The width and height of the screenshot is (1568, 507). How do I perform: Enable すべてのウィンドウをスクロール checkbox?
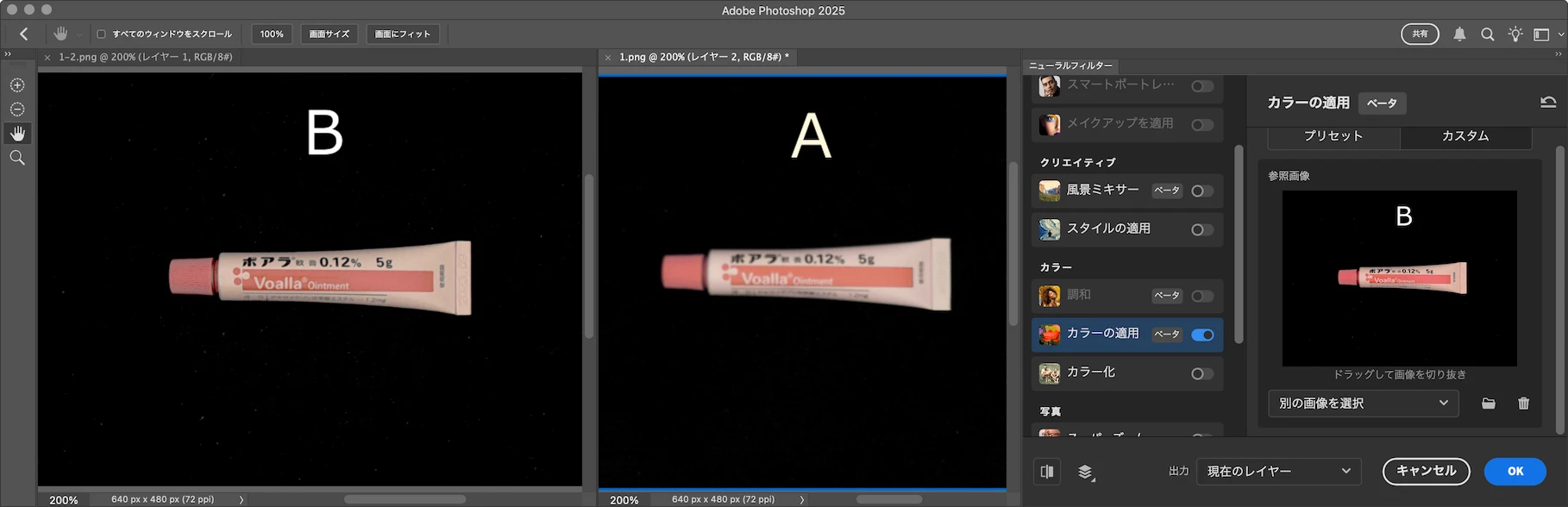pos(101,34)
